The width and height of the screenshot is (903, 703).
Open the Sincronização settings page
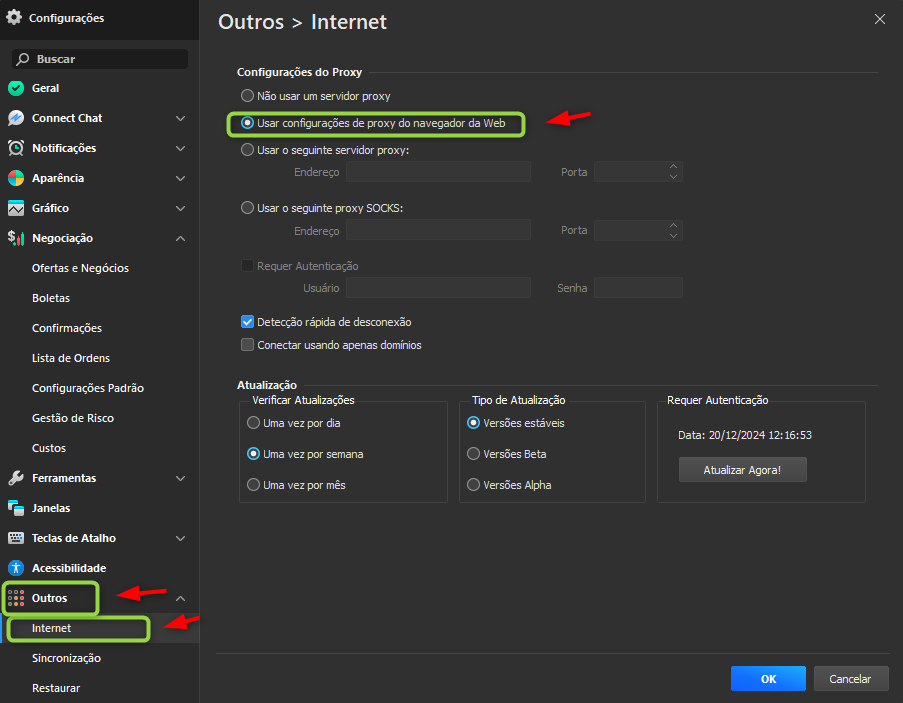coord(66,658)
